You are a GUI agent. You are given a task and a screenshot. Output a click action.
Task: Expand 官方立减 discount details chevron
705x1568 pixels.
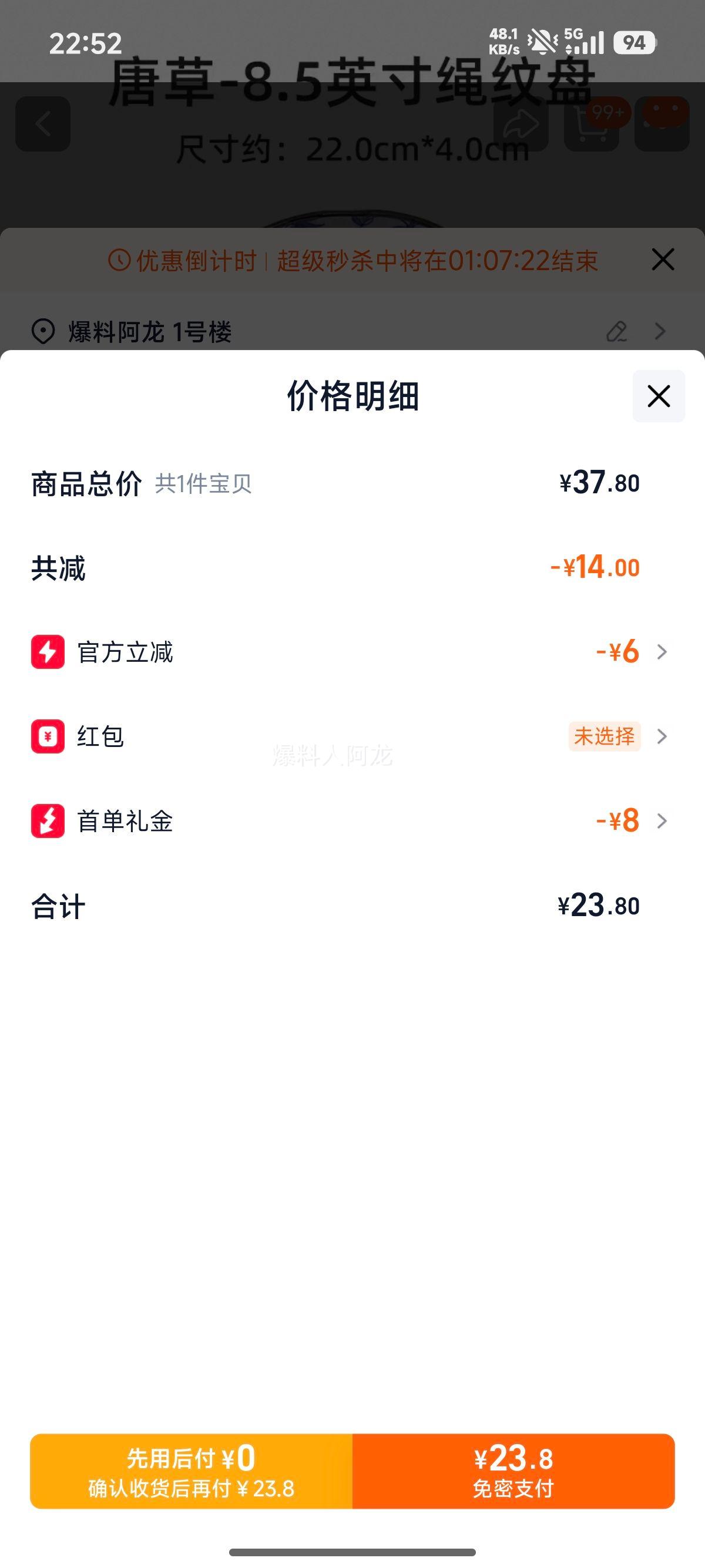click(x=662, y=652)
